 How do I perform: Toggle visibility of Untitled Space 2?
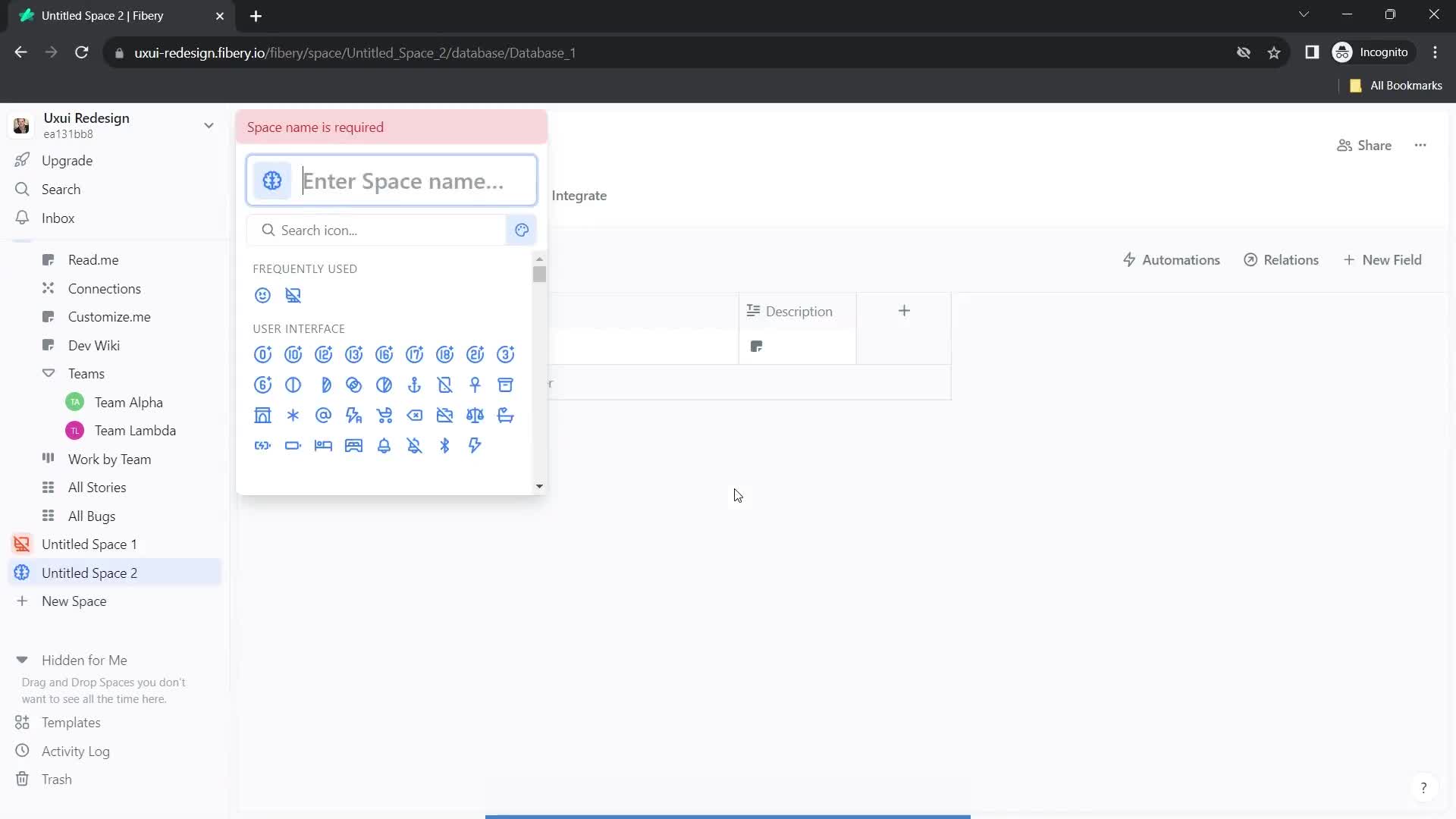(x=22, y=572)
